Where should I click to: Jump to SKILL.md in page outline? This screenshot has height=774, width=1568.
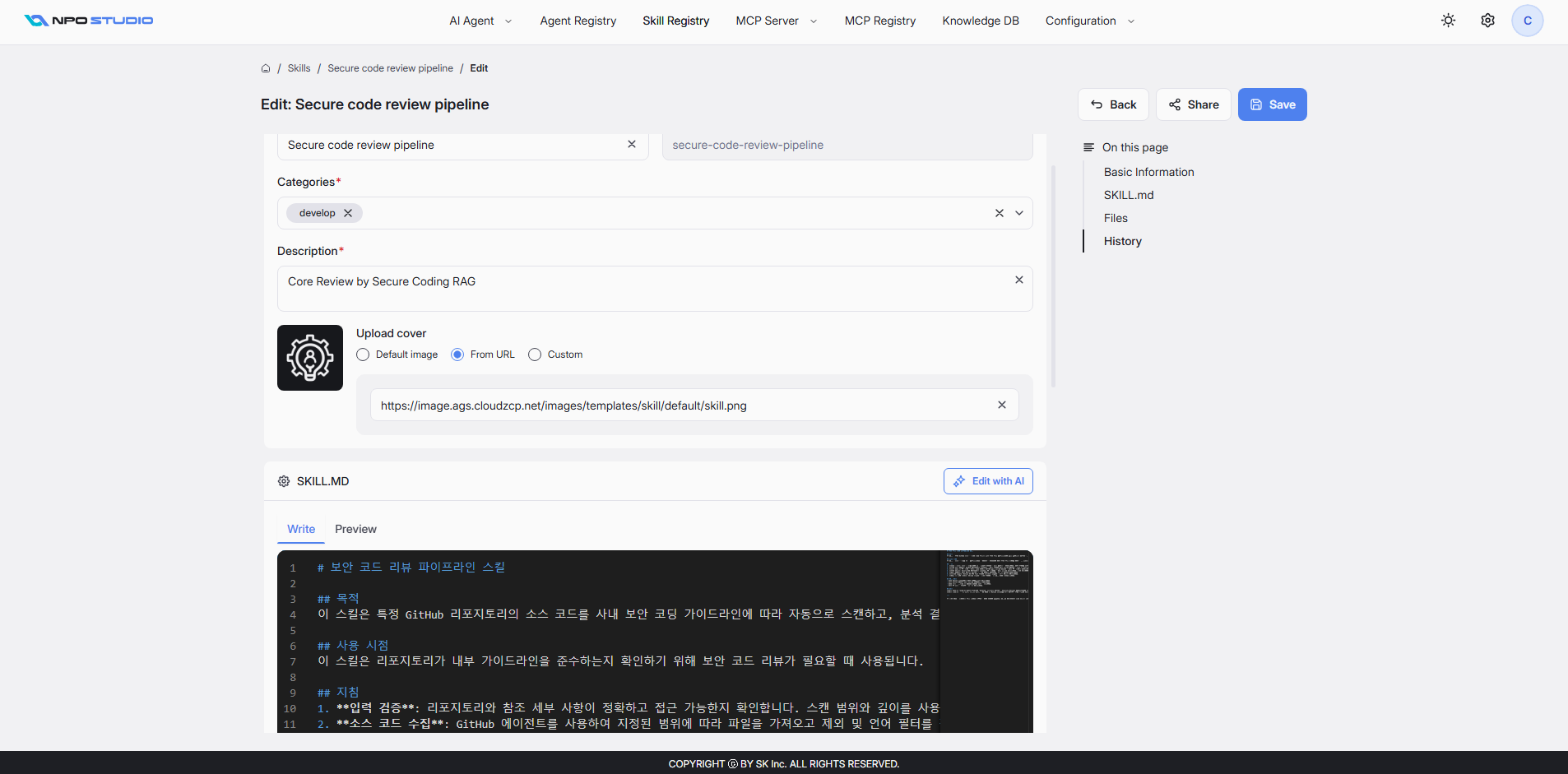[x=1129, y=195]
